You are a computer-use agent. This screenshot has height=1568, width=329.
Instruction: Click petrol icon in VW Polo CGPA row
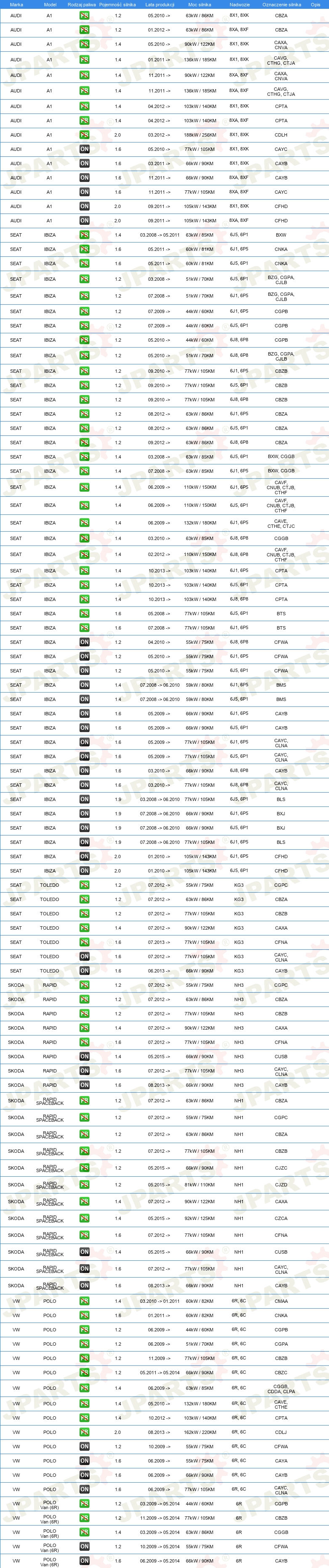pos(84,1344)
